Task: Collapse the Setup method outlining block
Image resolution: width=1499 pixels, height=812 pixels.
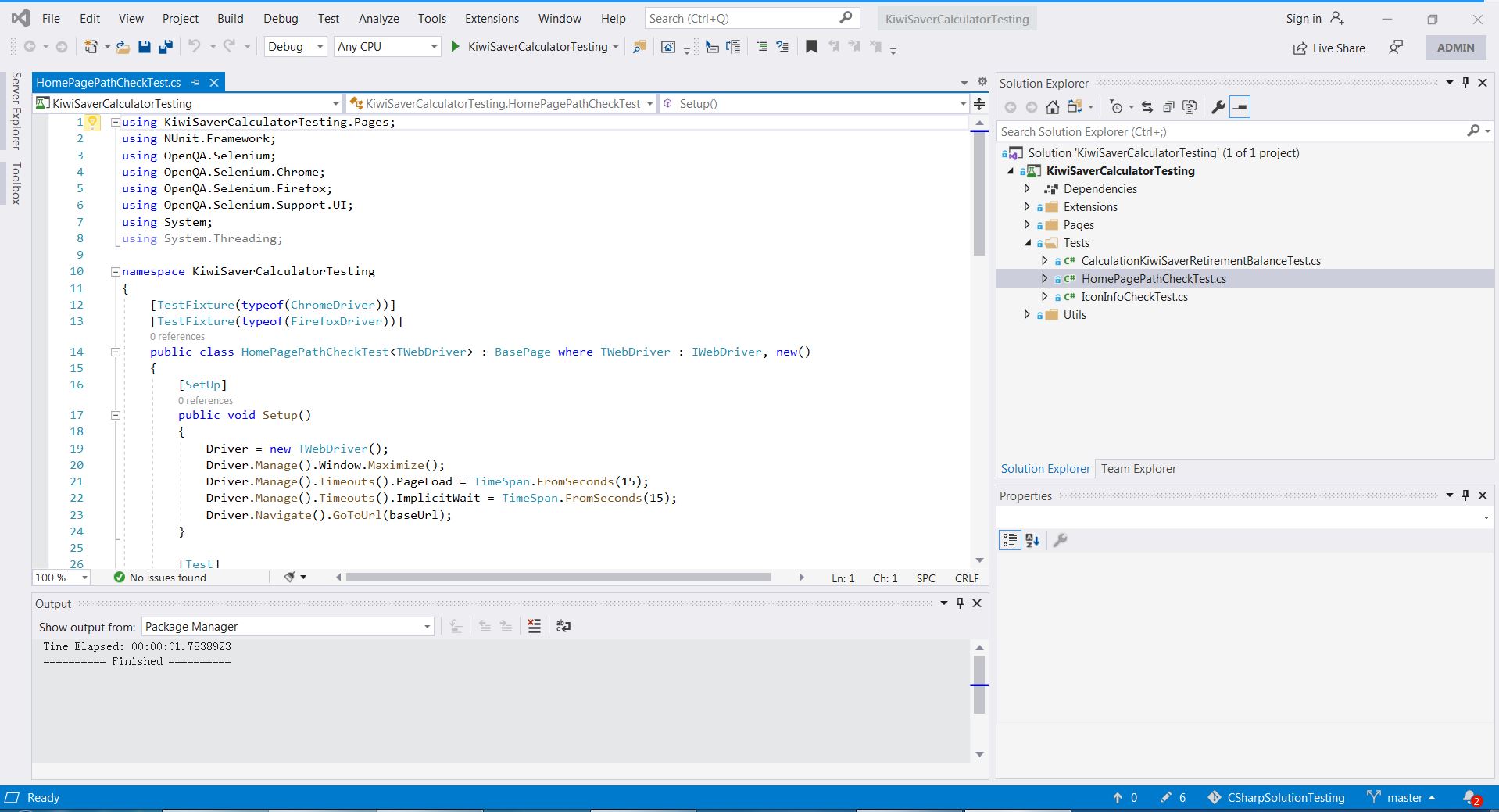Action: pos(115,416)
